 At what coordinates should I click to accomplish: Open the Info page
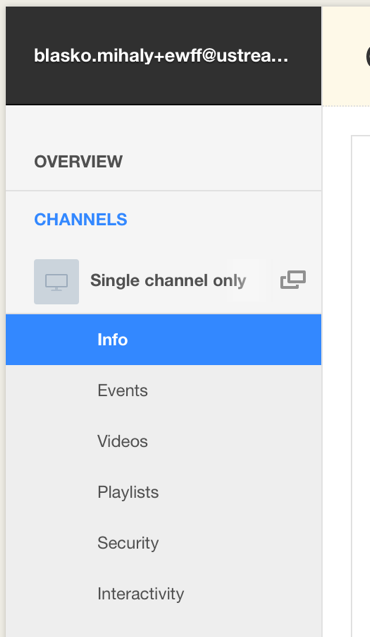click(163, 340)
